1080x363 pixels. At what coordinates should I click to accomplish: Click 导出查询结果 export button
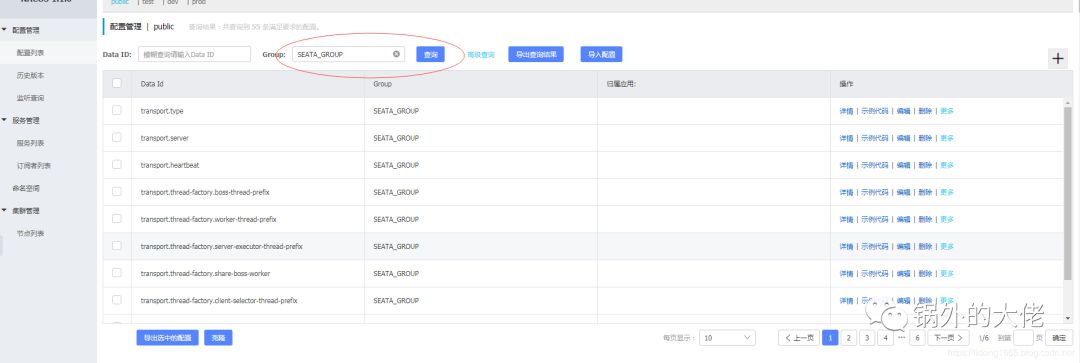pos(536,54)
